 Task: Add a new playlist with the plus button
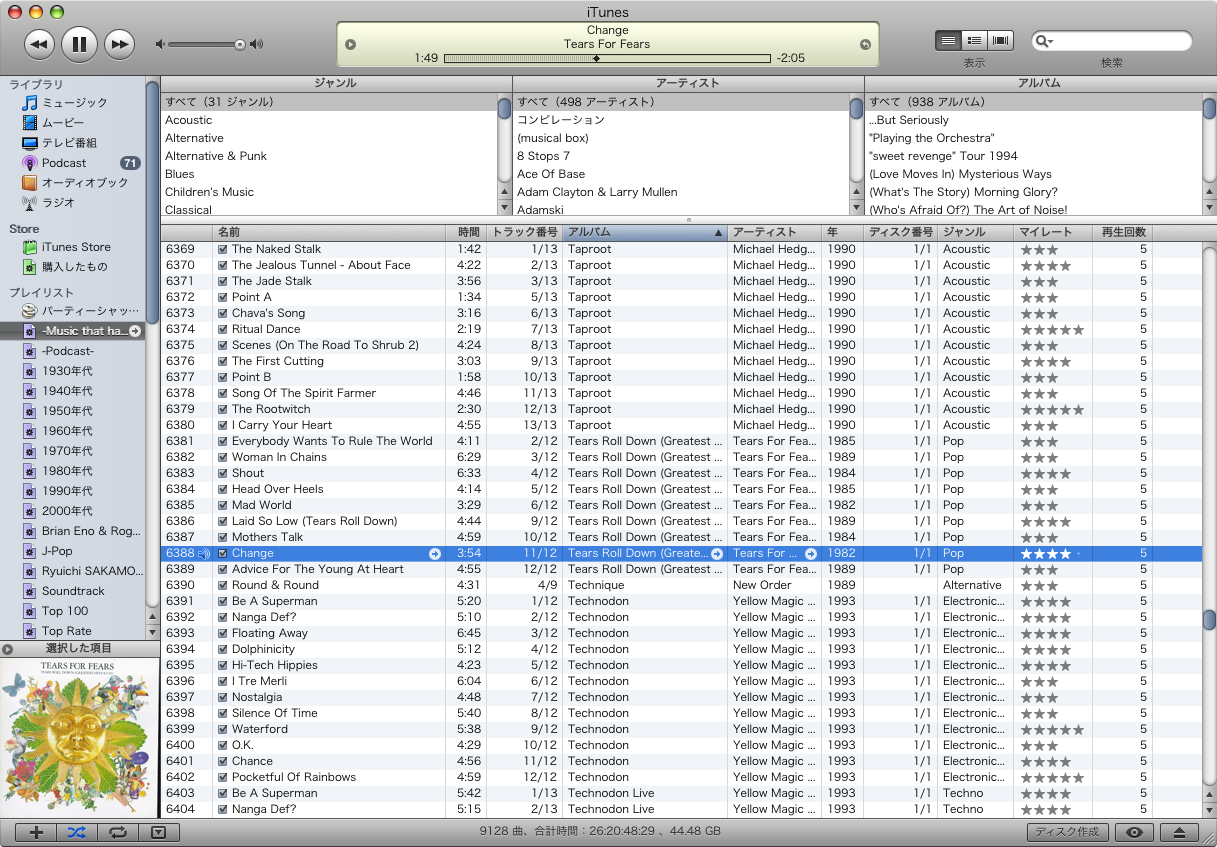37,832
